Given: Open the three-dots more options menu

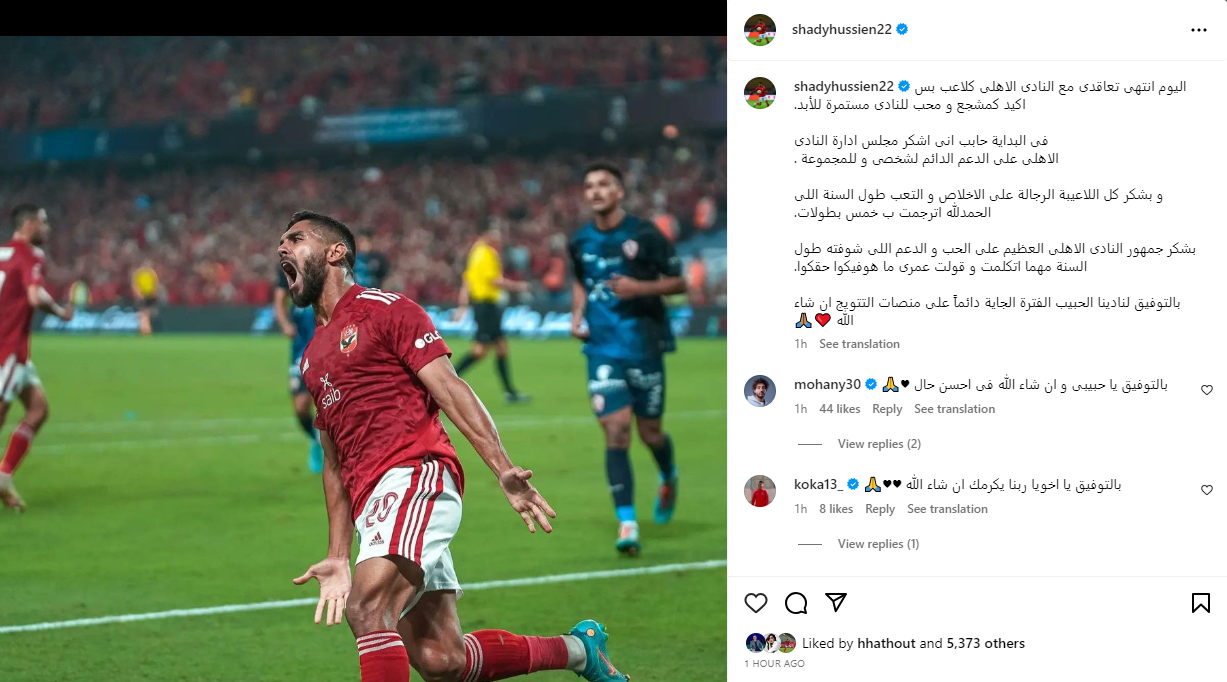Looking at the screenshot, I should click(1199, 30).
